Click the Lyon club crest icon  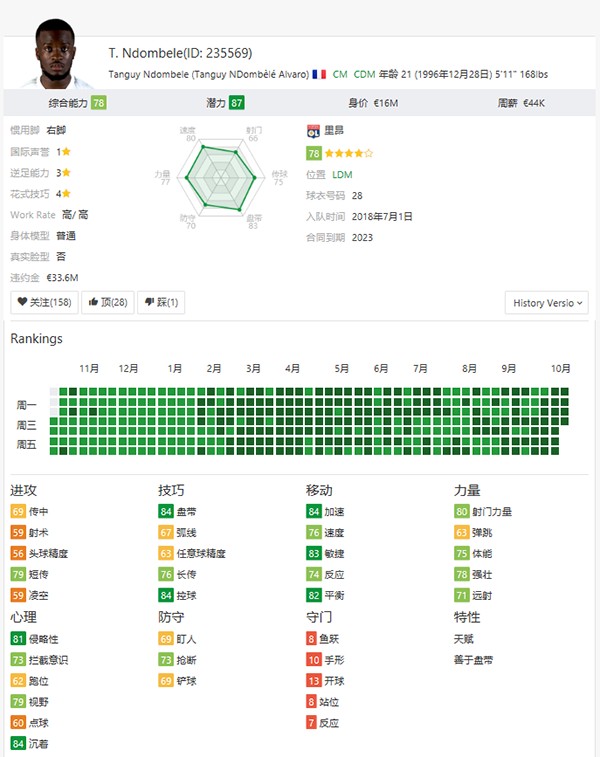click(x=313, y=130)
